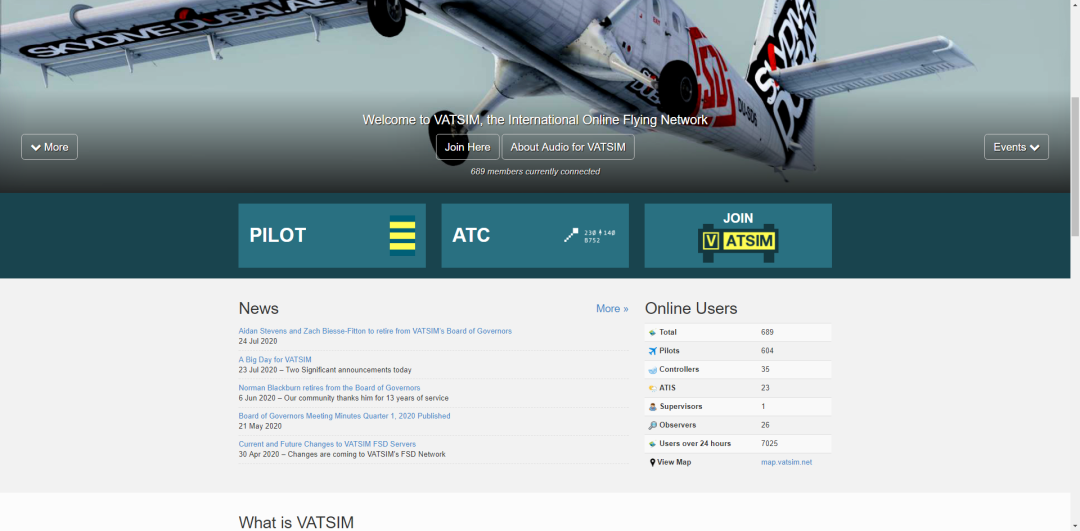The height and width of the screenshot is (531, 1080).
Task: Click the yellow pilot stripes icon
Action: pos(402,236)
